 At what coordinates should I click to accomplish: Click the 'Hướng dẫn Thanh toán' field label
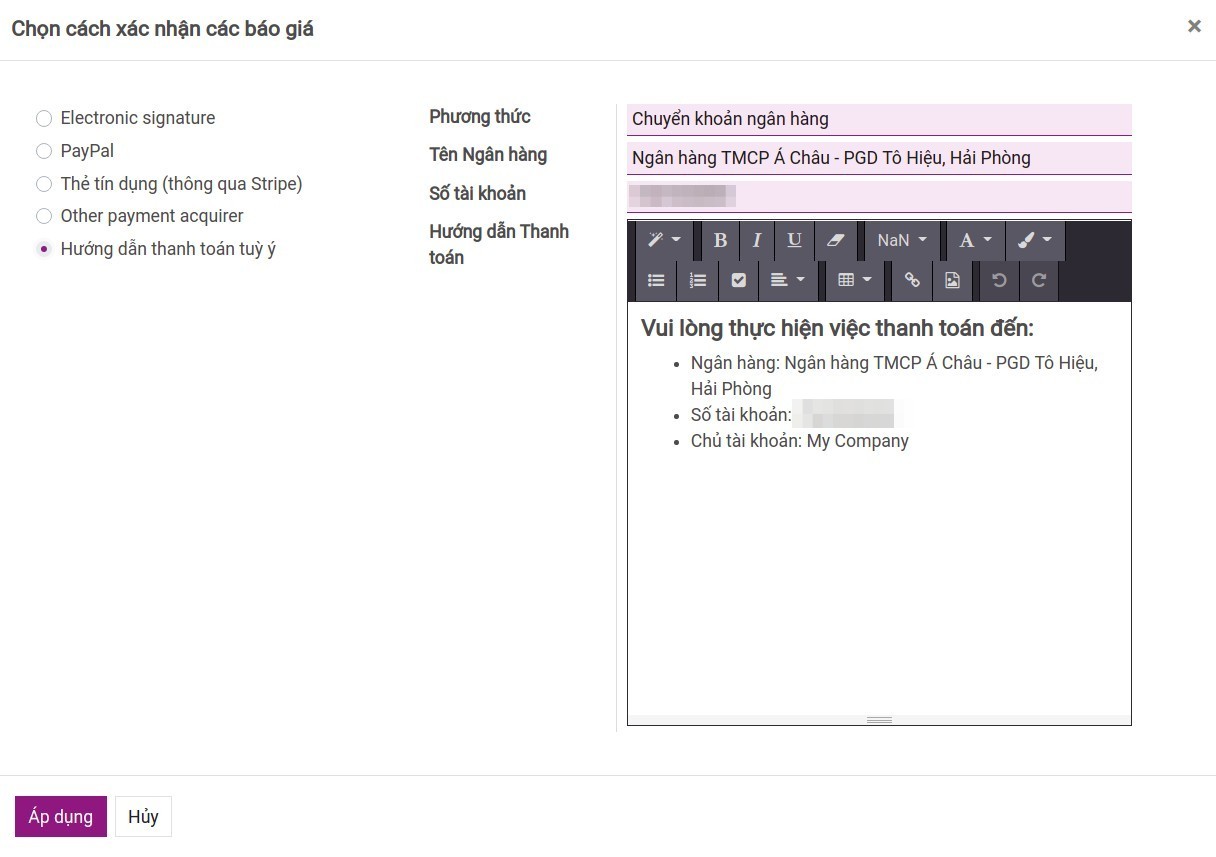coord(499,244)
